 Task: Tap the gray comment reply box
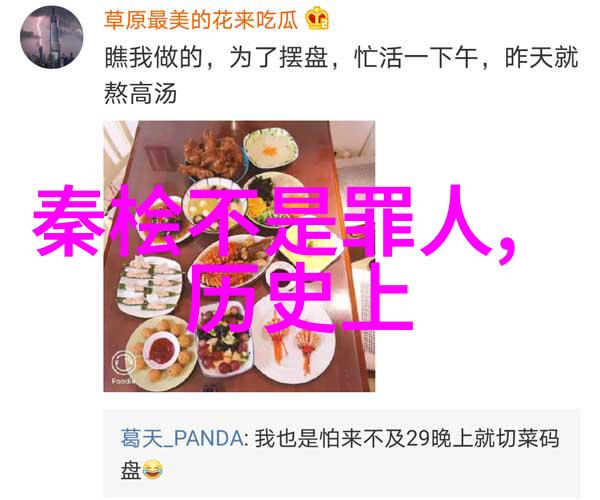(x=342, y=453)
